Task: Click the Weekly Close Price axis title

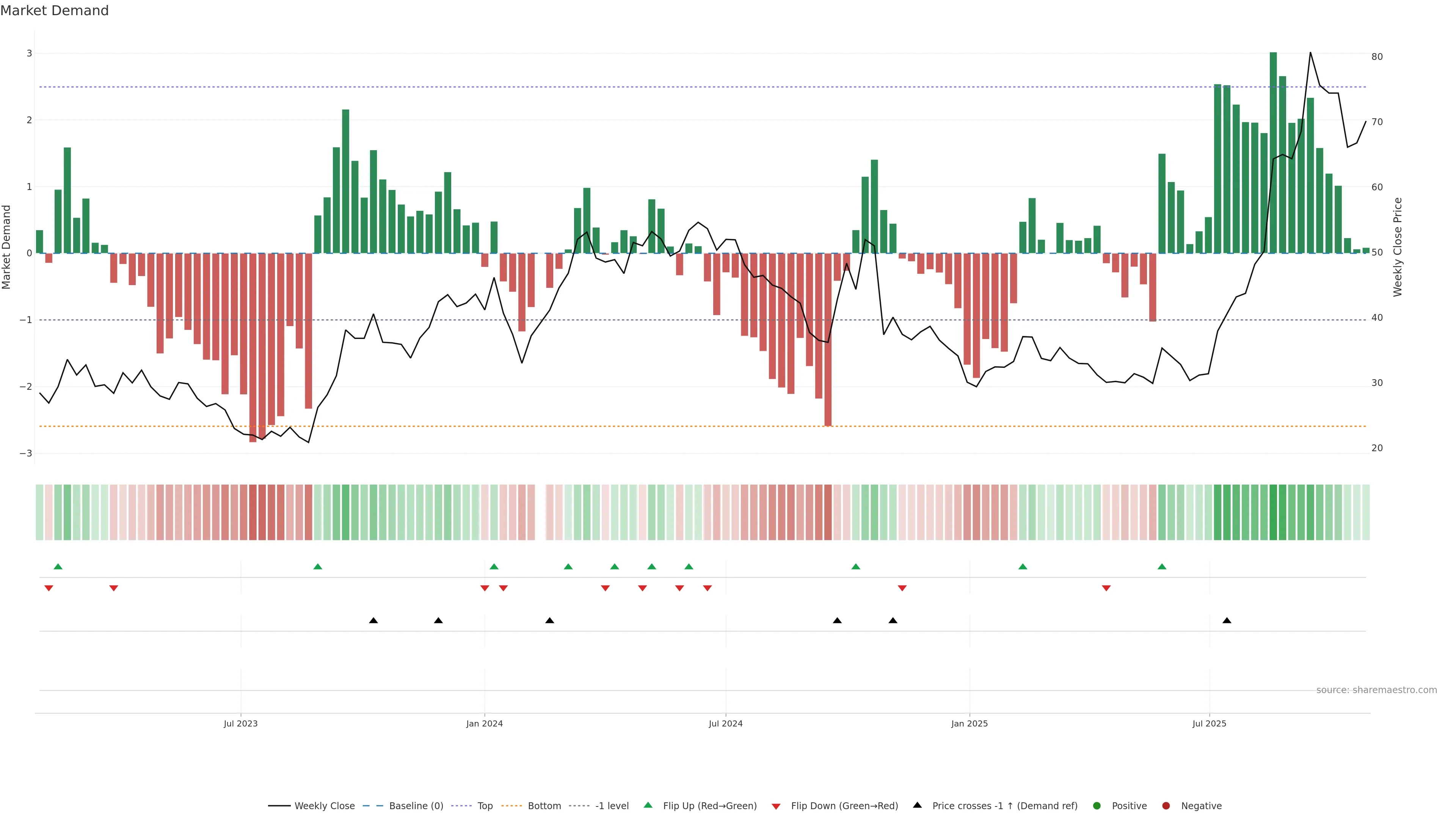Action: pyautogui.click(x=1398, y=247)
